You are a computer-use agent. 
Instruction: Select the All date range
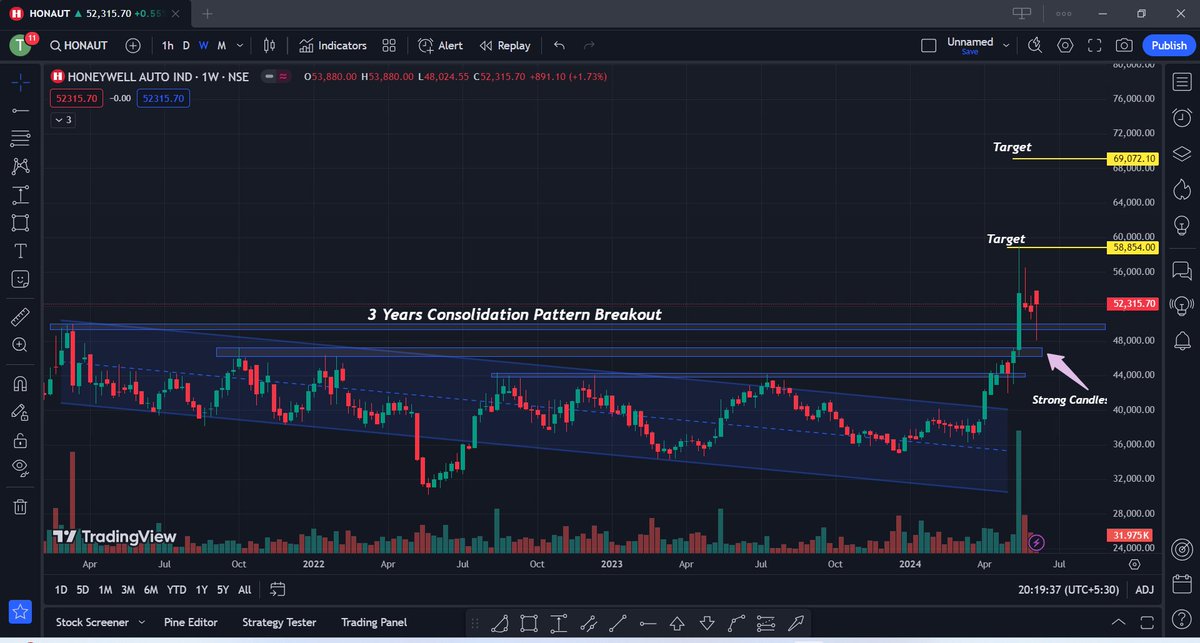pos(245,589)
